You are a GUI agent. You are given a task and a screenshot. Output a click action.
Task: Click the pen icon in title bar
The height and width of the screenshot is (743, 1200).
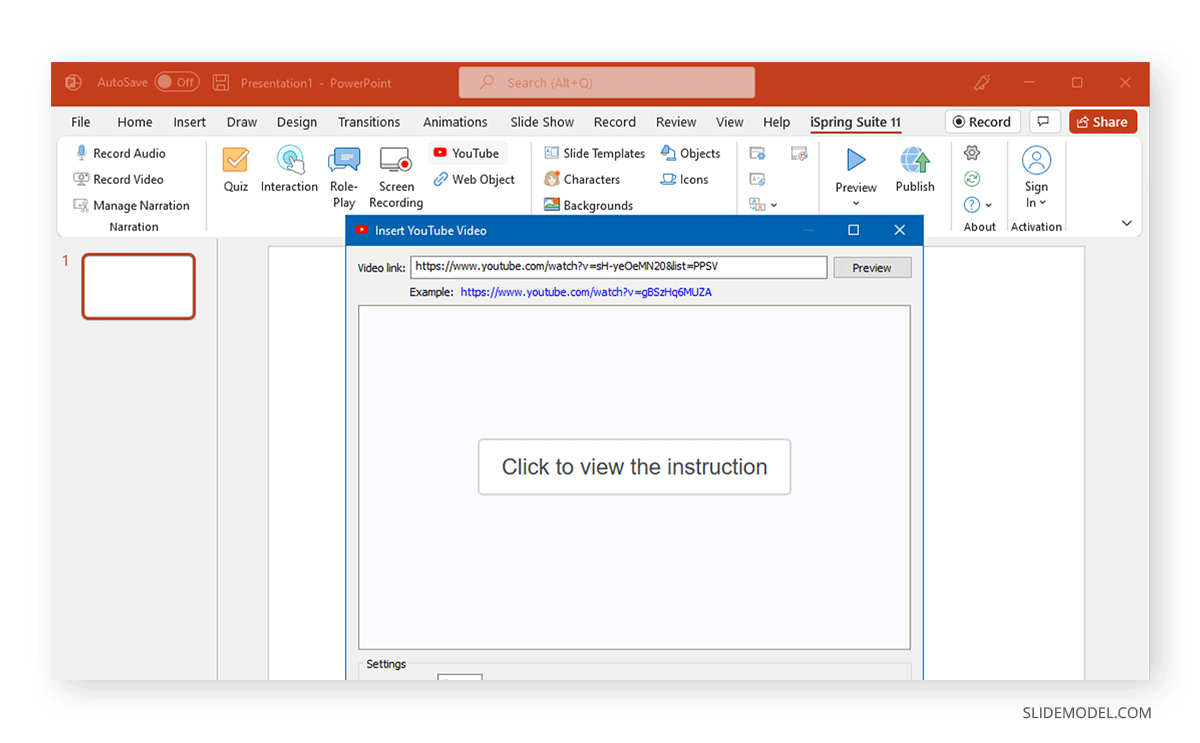click(982, 83)
